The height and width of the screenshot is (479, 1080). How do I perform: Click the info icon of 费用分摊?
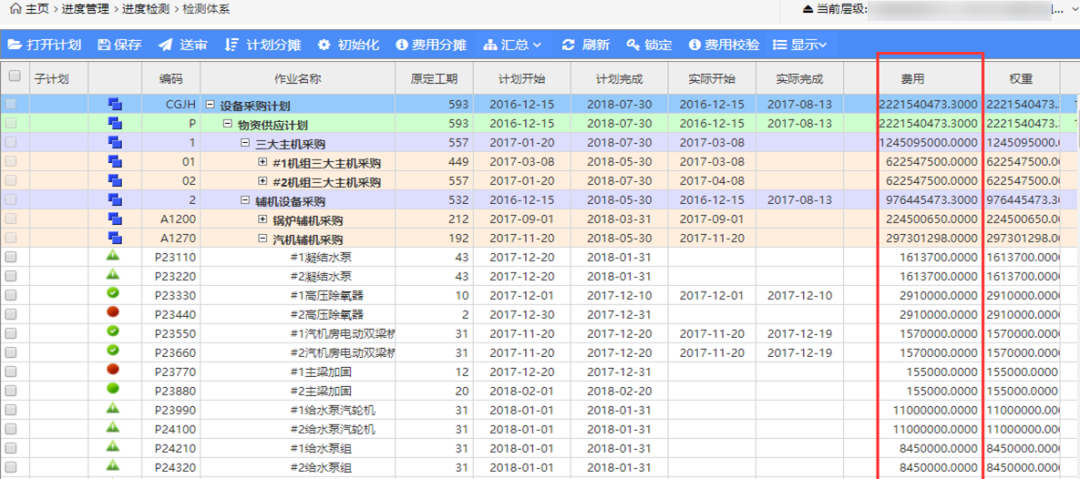coord(402,45)
